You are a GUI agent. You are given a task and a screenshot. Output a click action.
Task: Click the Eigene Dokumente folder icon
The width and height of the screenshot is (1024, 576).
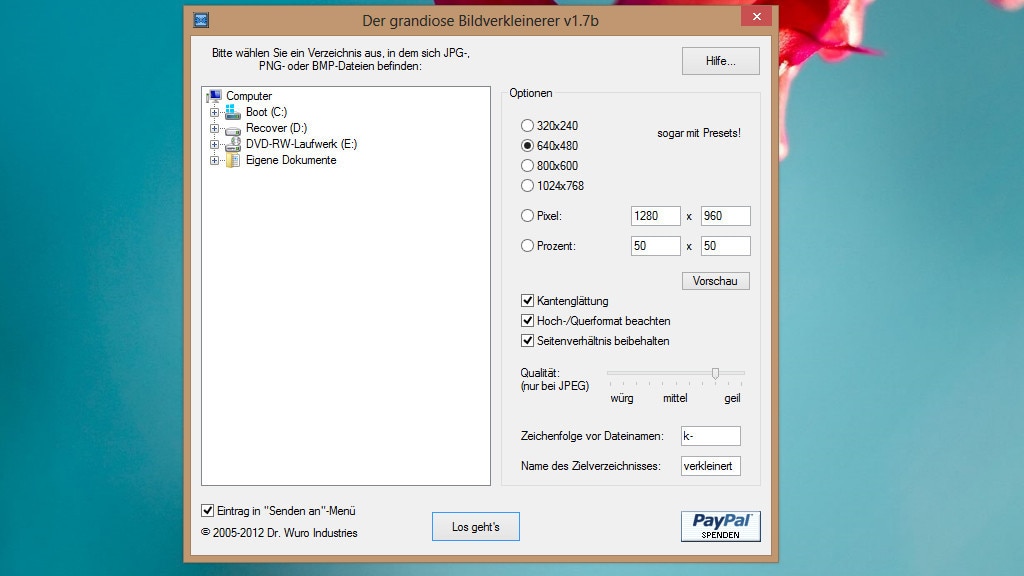click(233, 160)
